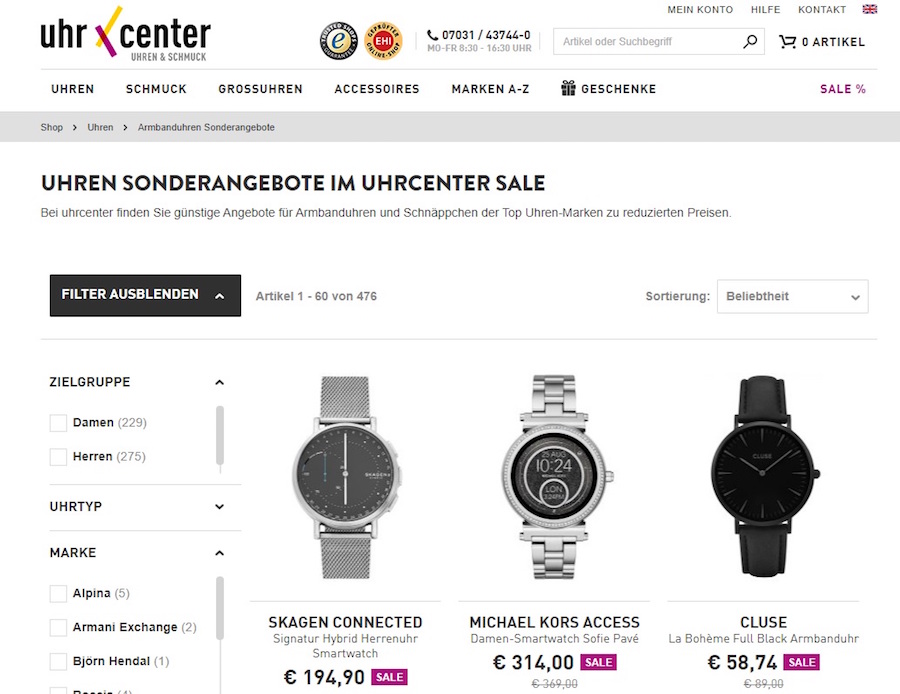900x694 pixels.
Task: Click the uhrcenter logo
Action: pyautogui.click(x=125, y=36)
